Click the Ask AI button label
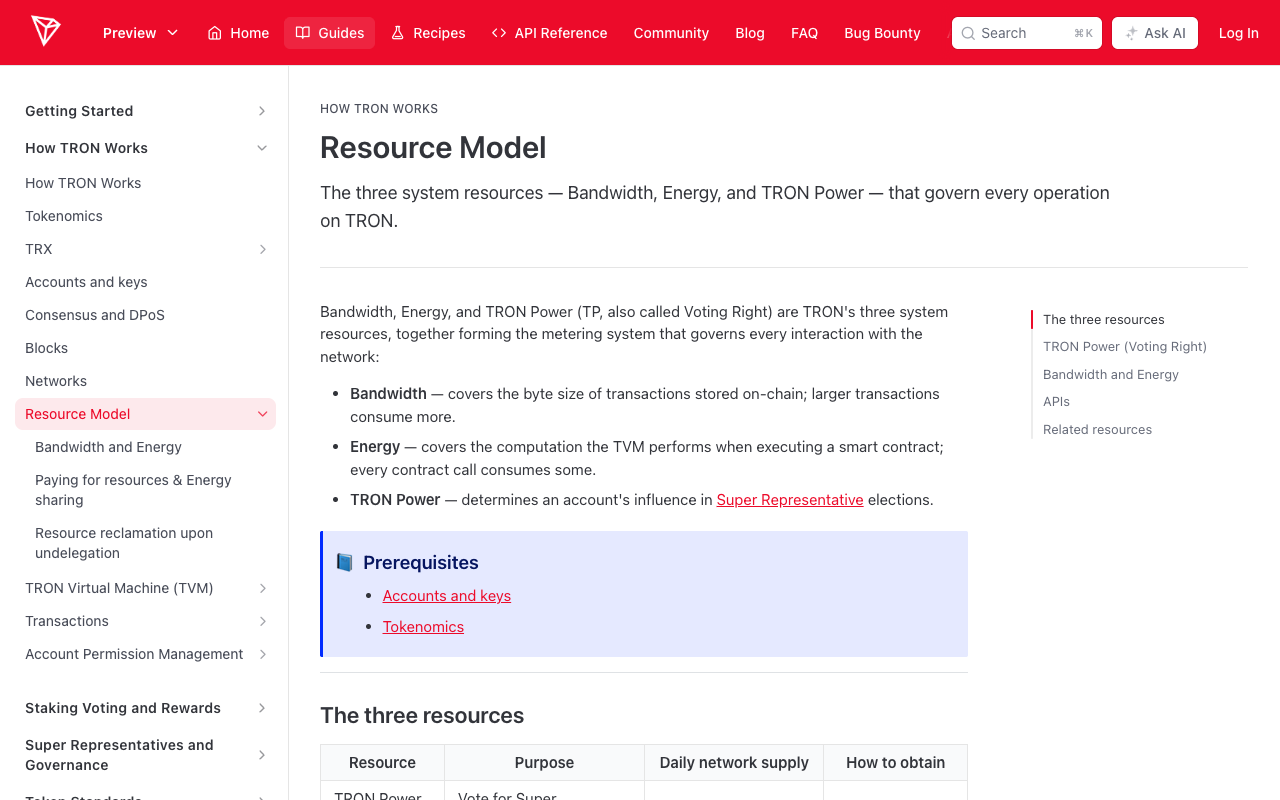 pyautogui.click(x=1165, y=33)
